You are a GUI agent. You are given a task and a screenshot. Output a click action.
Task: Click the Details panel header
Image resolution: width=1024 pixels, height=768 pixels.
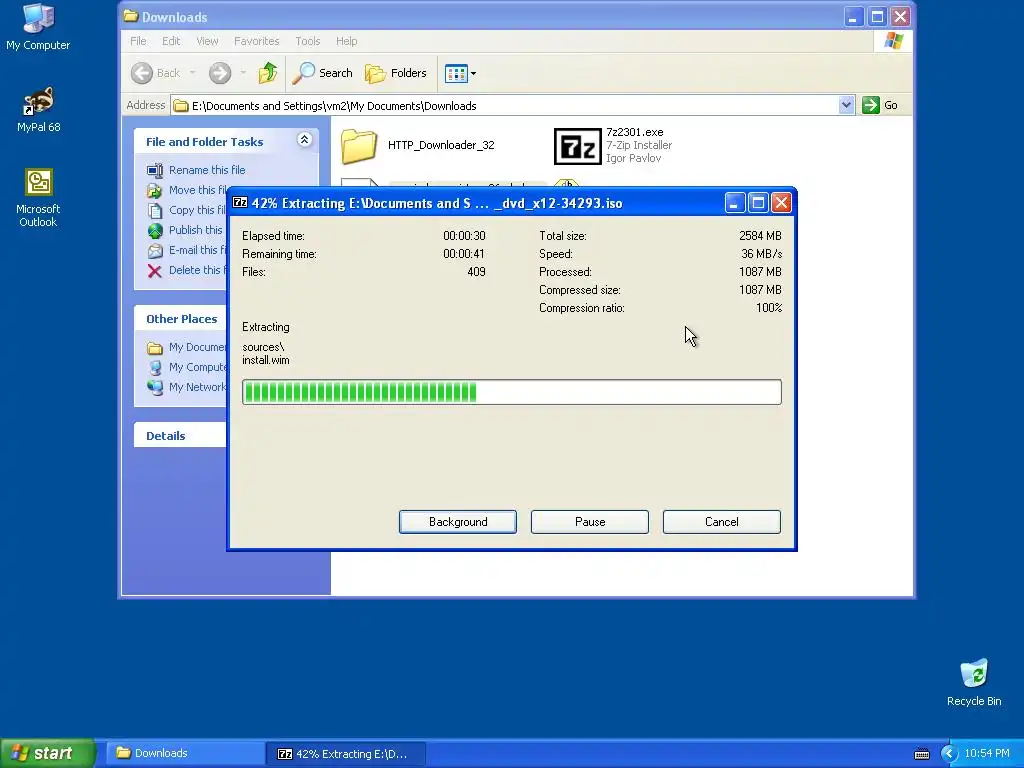point(180,436)
